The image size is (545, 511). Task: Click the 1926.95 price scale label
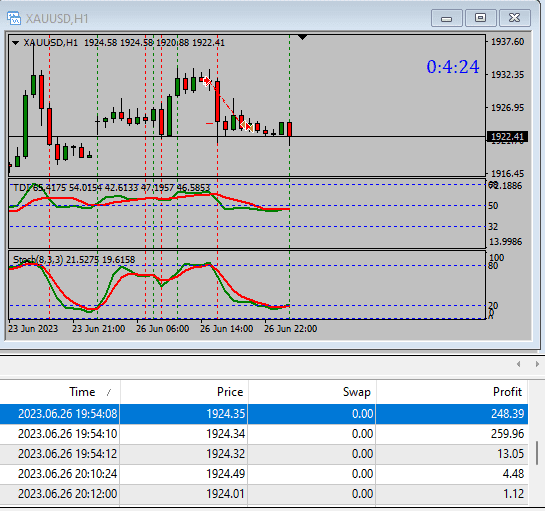click(507, 108)
